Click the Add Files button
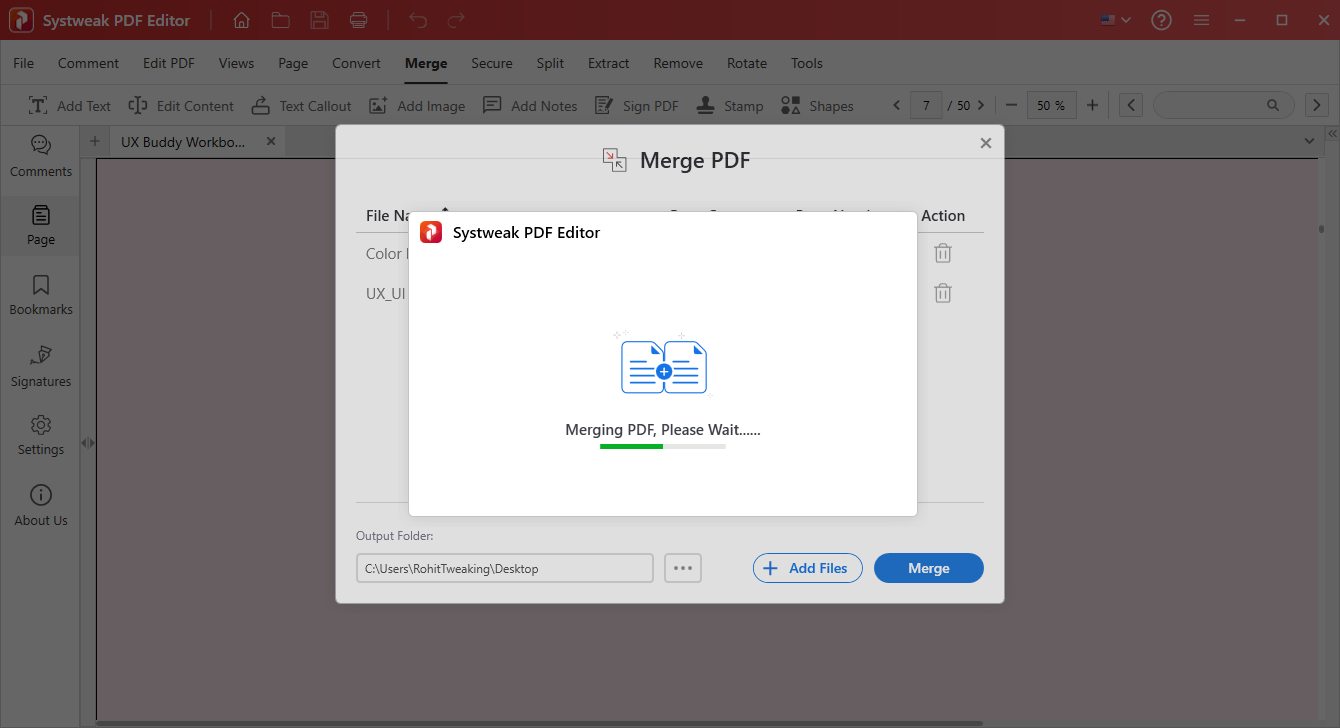The image size is (1340, 728). [807, 568]
